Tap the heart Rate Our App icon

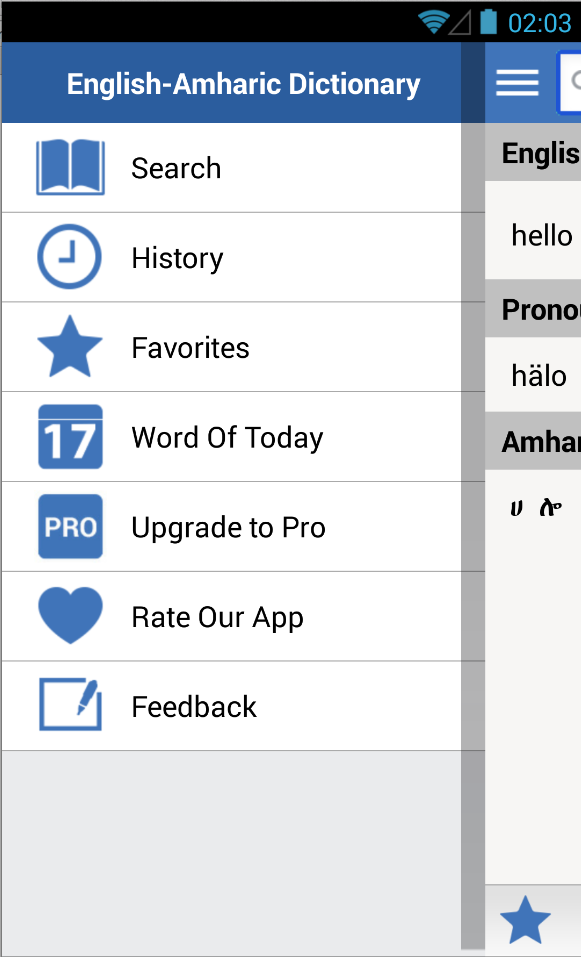pyautogui.click(x=70, y=615)
